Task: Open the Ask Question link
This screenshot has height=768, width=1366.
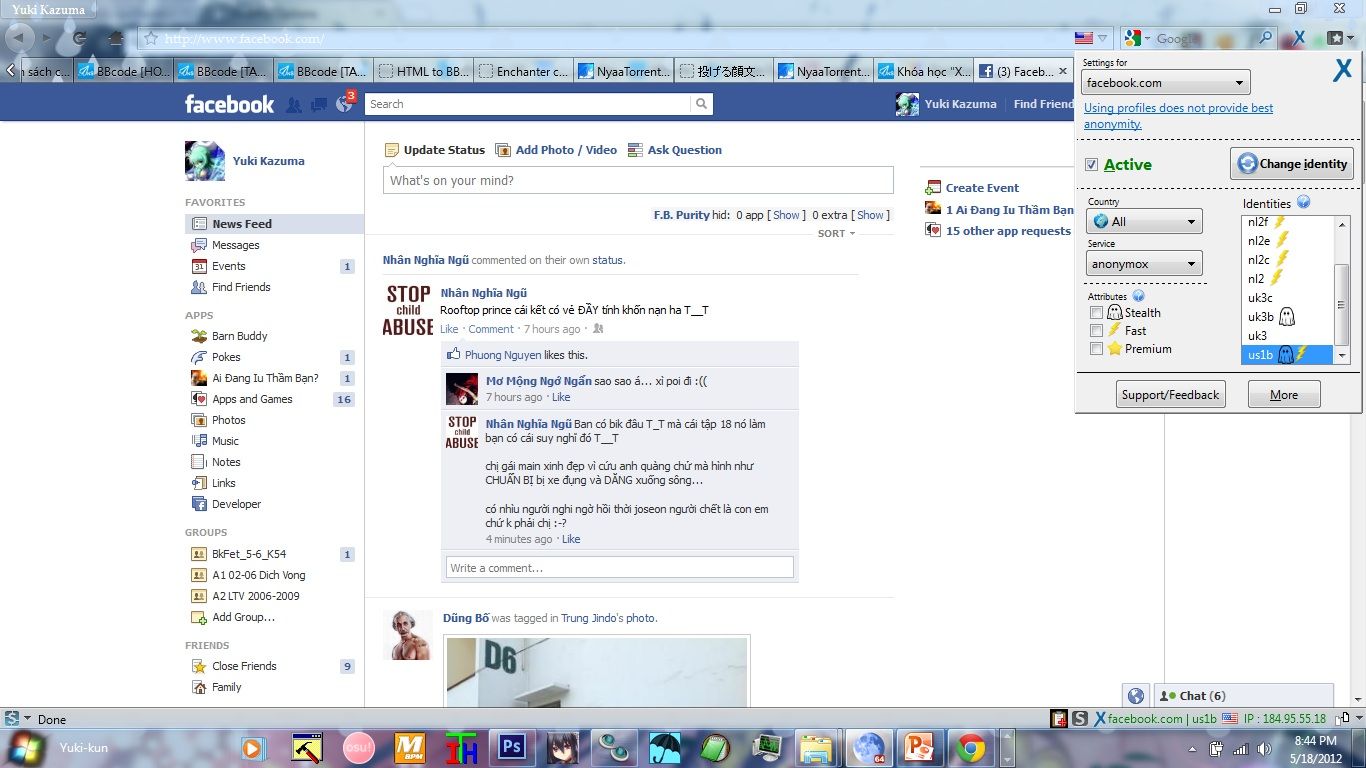Action: tap(684, 150)
